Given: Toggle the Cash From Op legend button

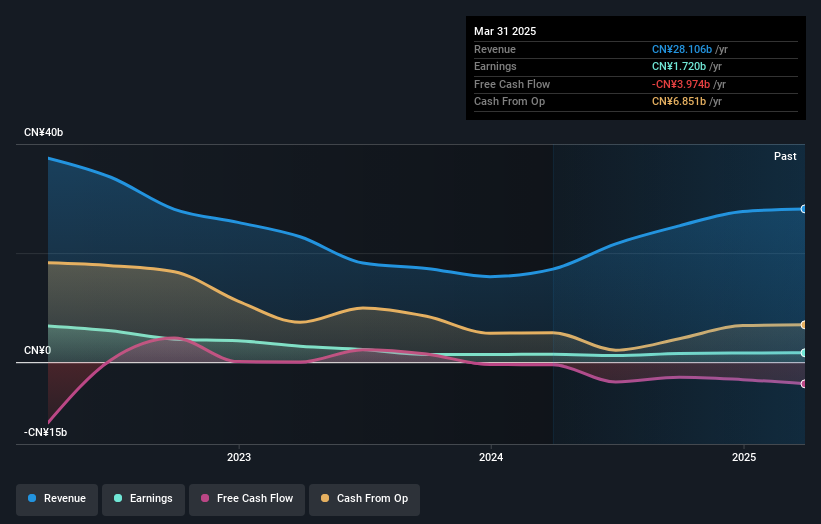Looking at the screenshot, I should click(x=364, y=499).
